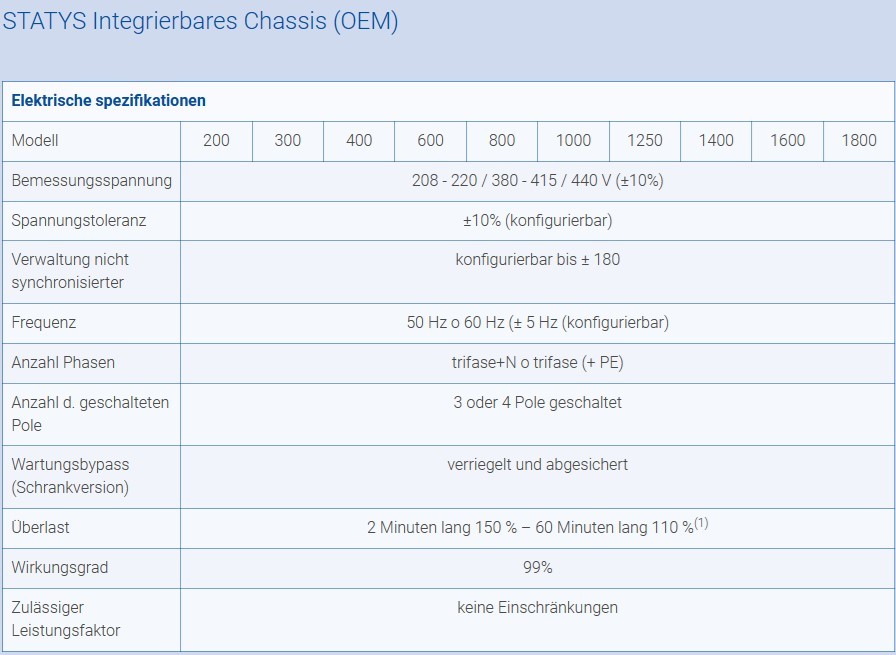The width and height of the screenshot is (896, 655).
Task: Click the model 1400 cell
Action: pos(716,141)
